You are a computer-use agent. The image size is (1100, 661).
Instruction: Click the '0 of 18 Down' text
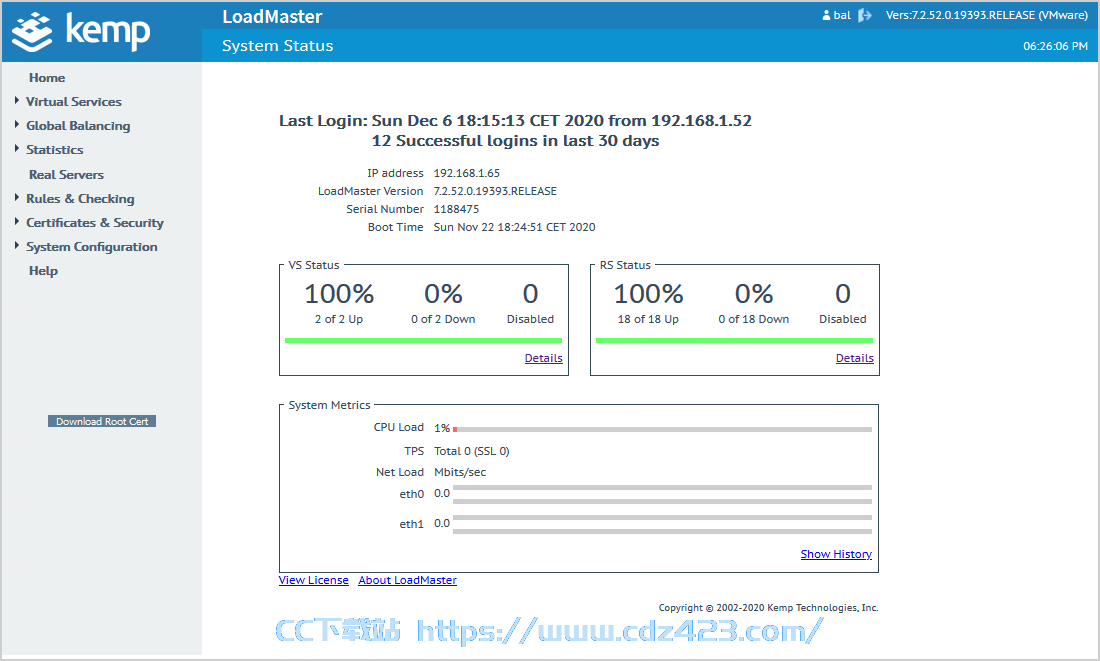click(x=753, y=319)
